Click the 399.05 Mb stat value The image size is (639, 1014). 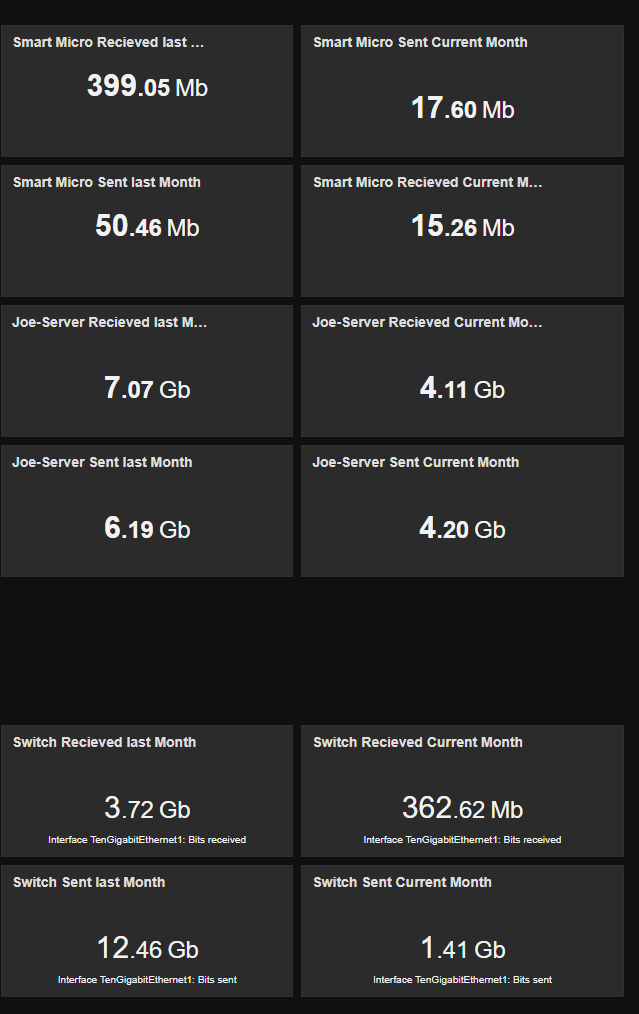[147, 87]
